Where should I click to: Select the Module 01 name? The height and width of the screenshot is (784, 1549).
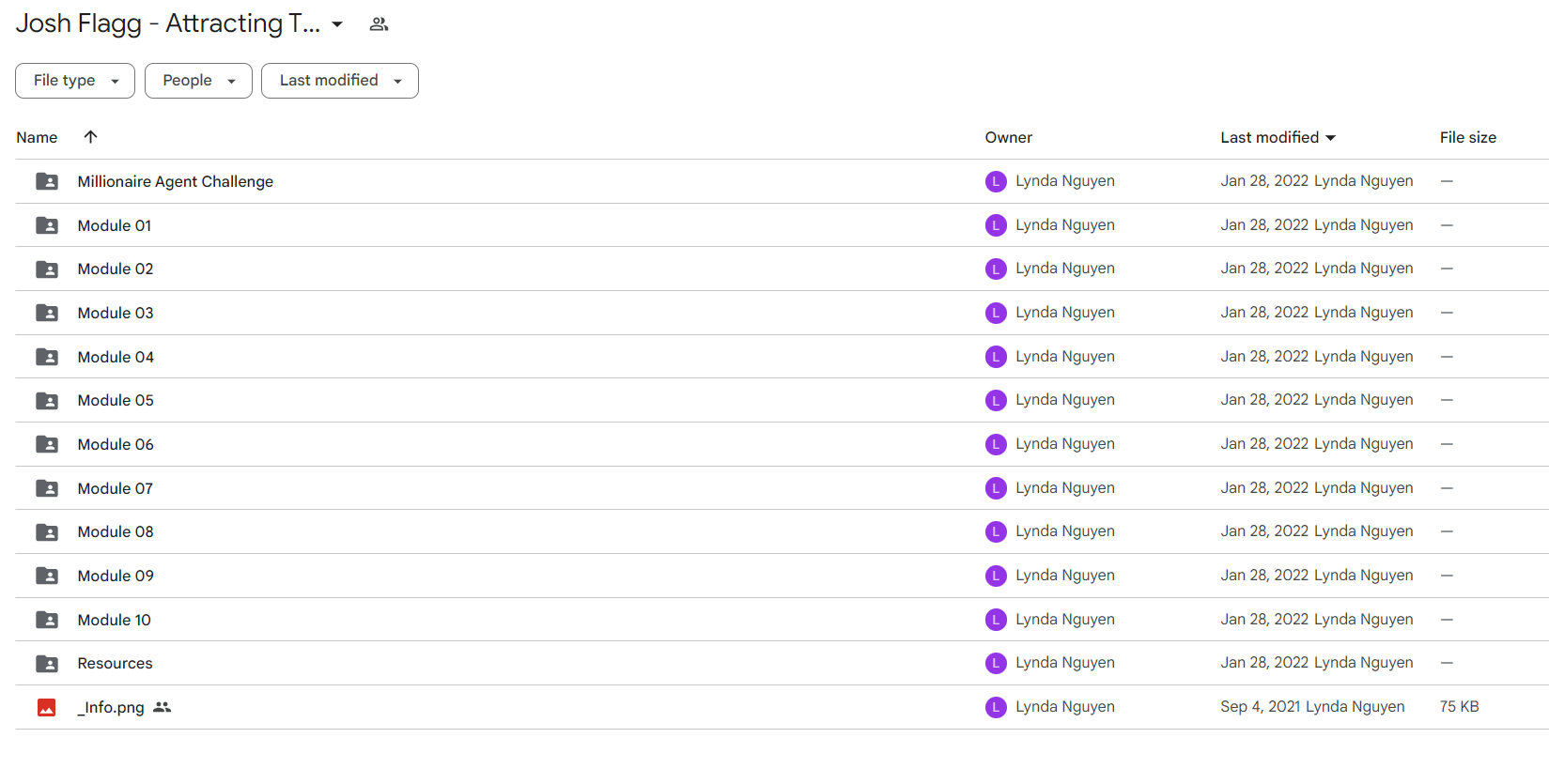coord(115,225)
